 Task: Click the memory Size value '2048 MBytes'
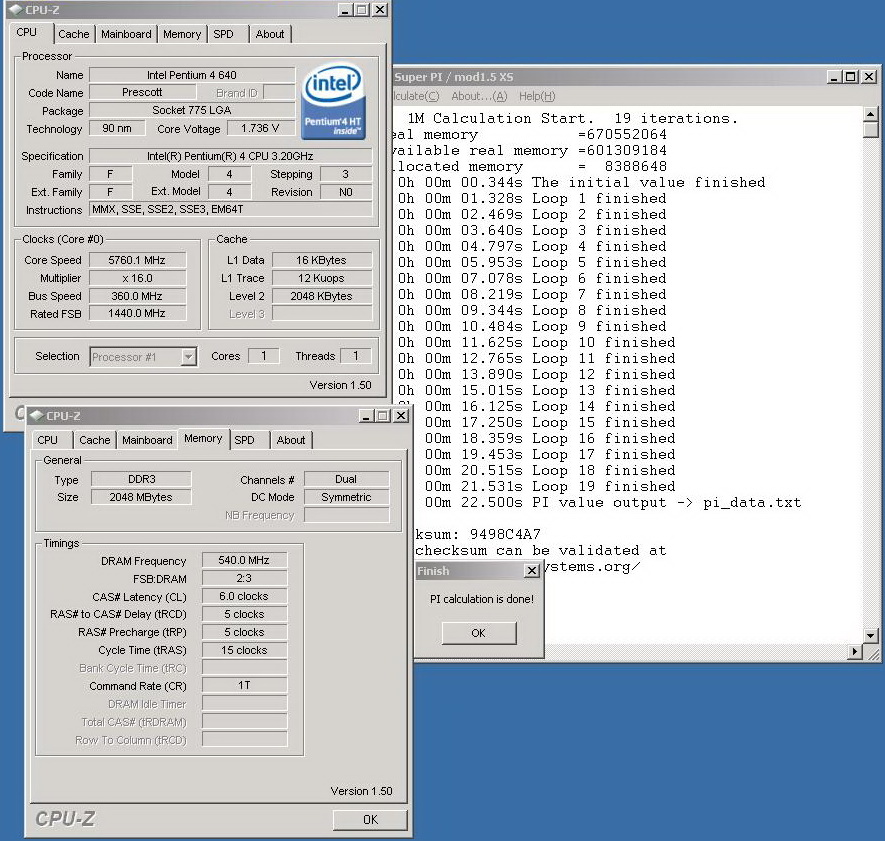pyautogui.click(x=141, y=497)
